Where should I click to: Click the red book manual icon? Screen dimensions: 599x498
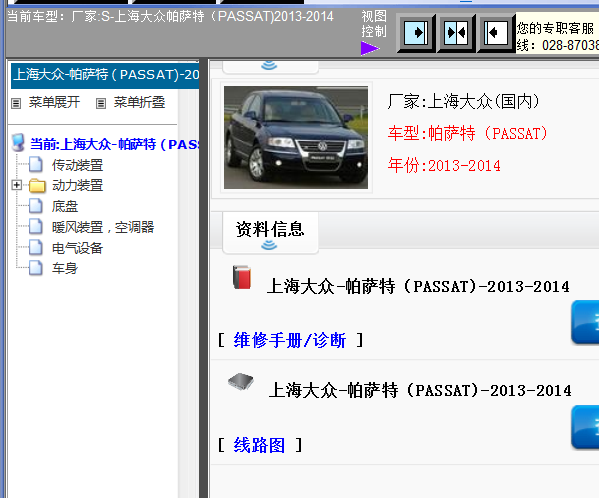coord(242,277)
